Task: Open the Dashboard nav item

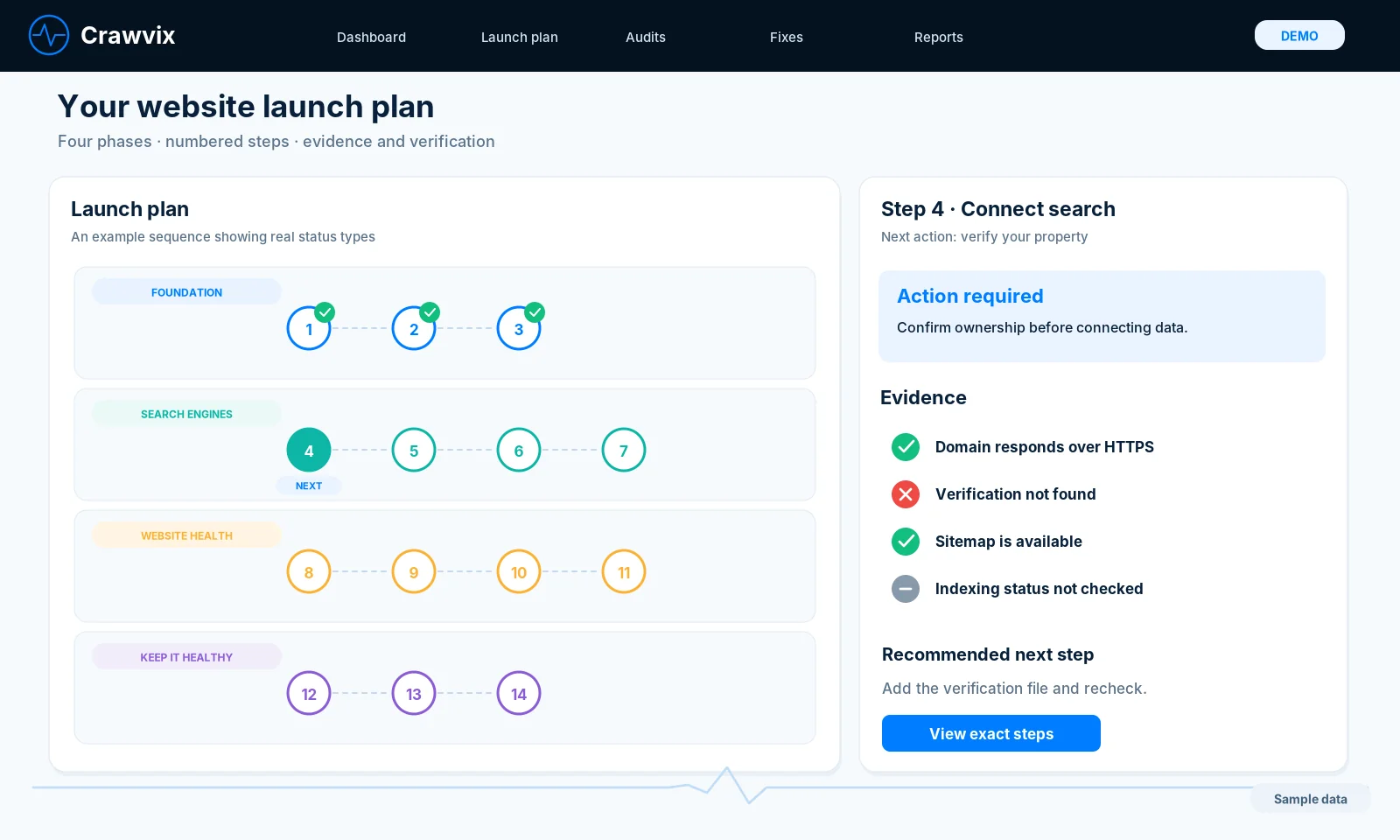Action: [x=371, y=37]
